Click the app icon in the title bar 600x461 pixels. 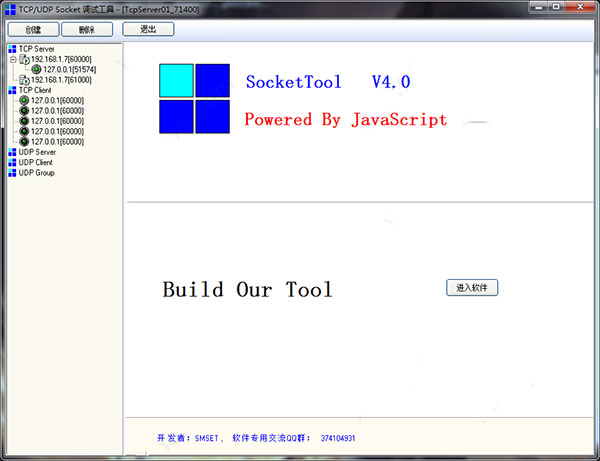(x=10, y=9)
